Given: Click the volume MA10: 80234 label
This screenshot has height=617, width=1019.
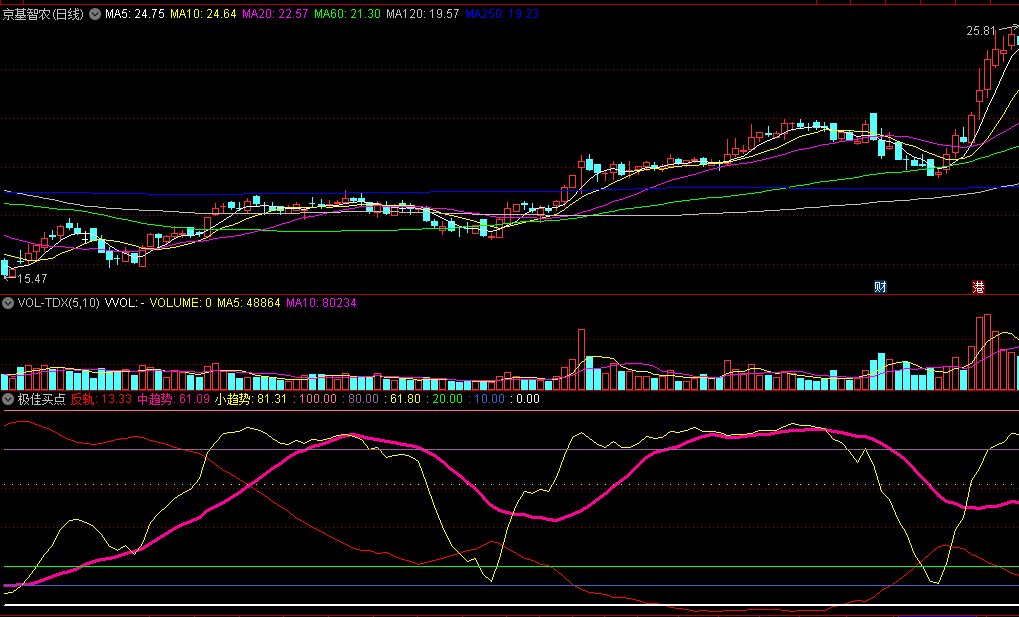Looking at the screenshot, I should (x=321, y=303).
